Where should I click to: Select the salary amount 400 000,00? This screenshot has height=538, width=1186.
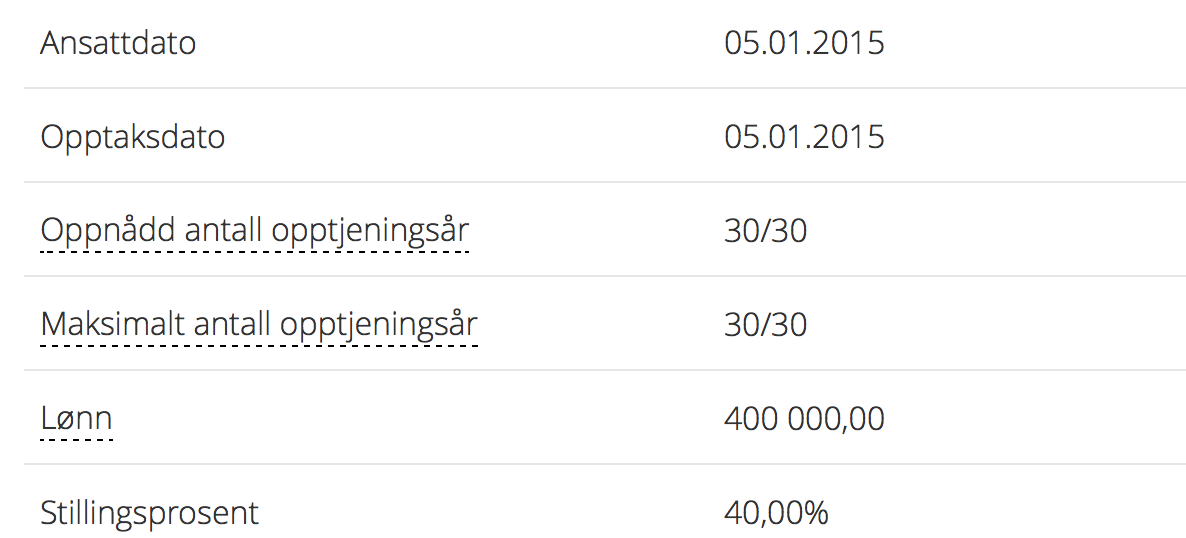[x=804, y=419]
